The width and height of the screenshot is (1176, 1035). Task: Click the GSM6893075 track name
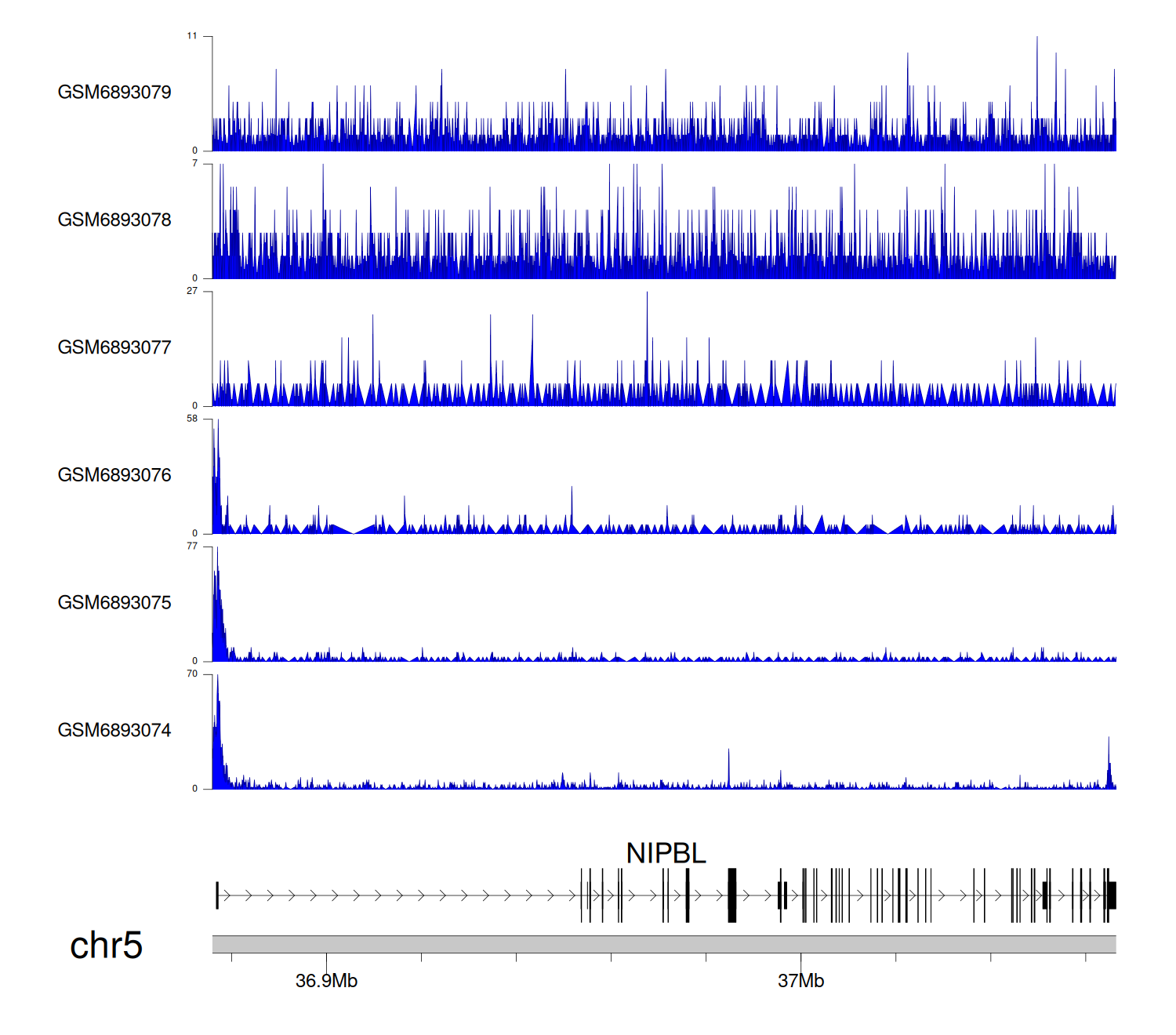114,603
